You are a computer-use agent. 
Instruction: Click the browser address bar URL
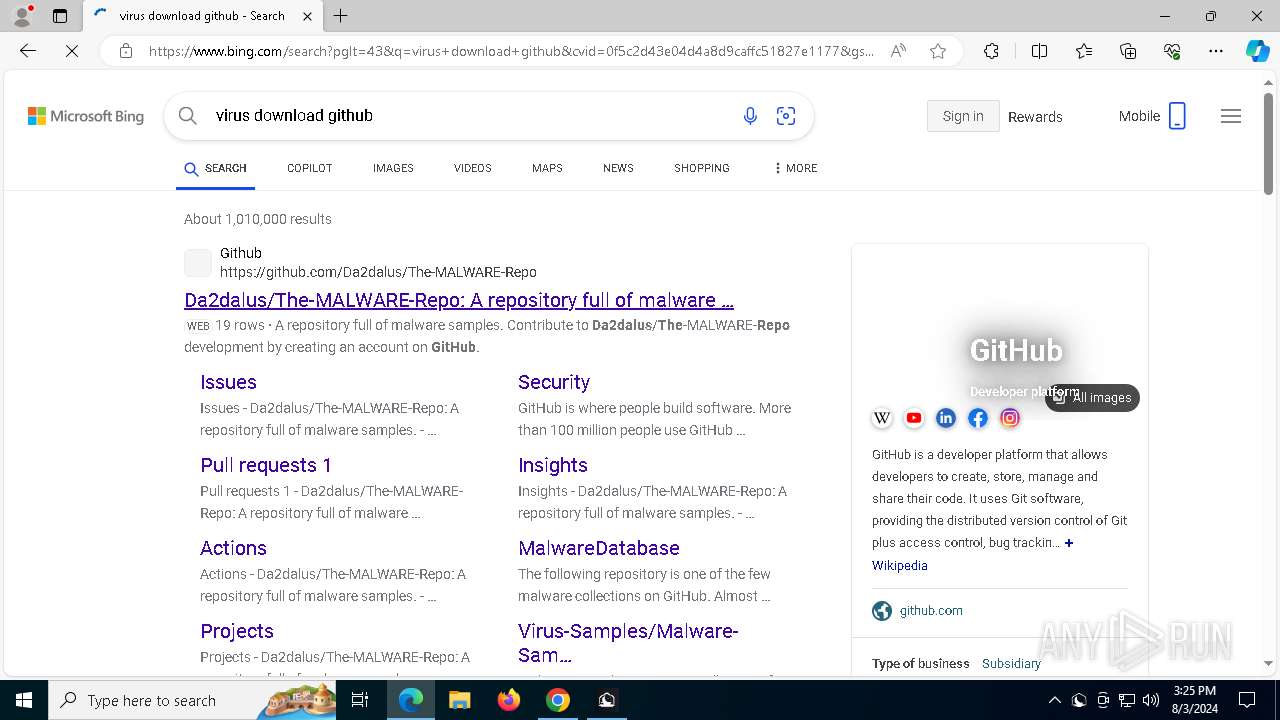coord(511,51)
